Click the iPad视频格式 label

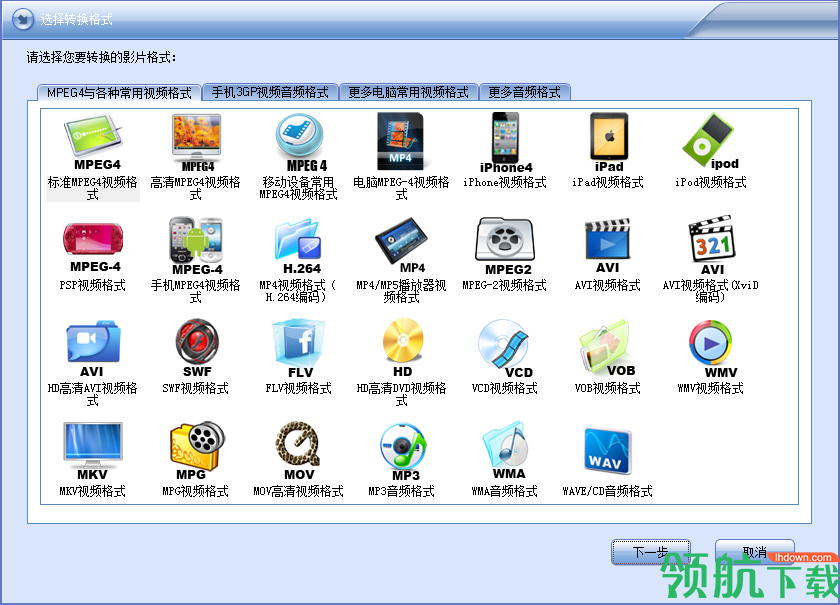(x=608, y=182)
